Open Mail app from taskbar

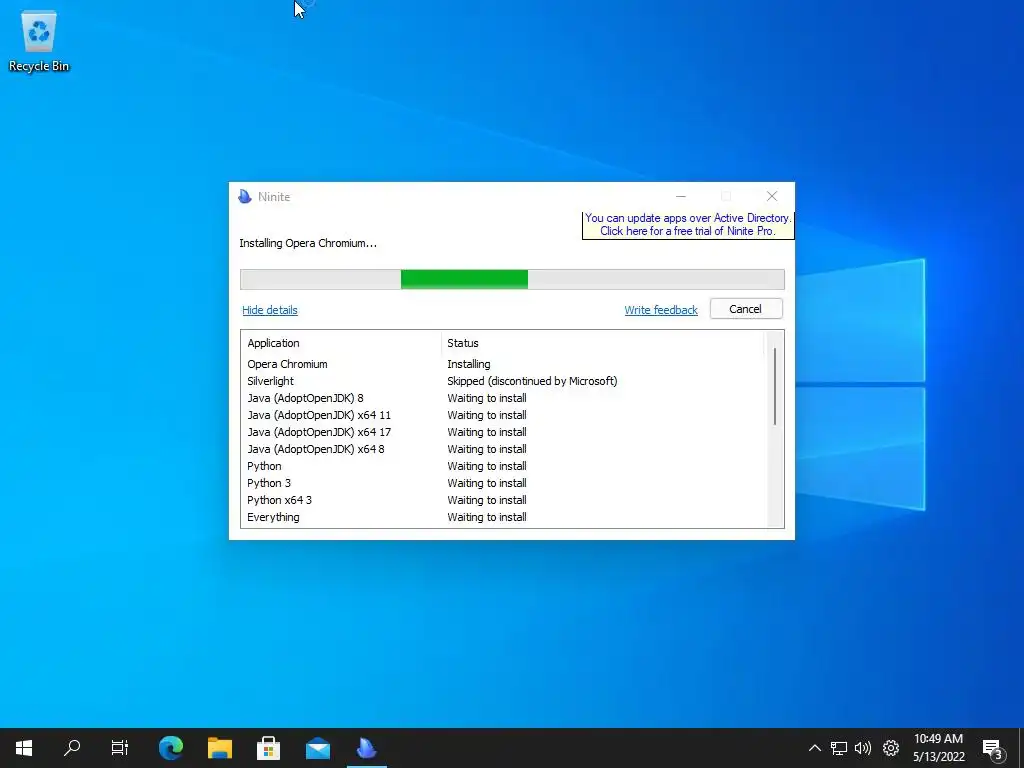click(x=318, y=748)
